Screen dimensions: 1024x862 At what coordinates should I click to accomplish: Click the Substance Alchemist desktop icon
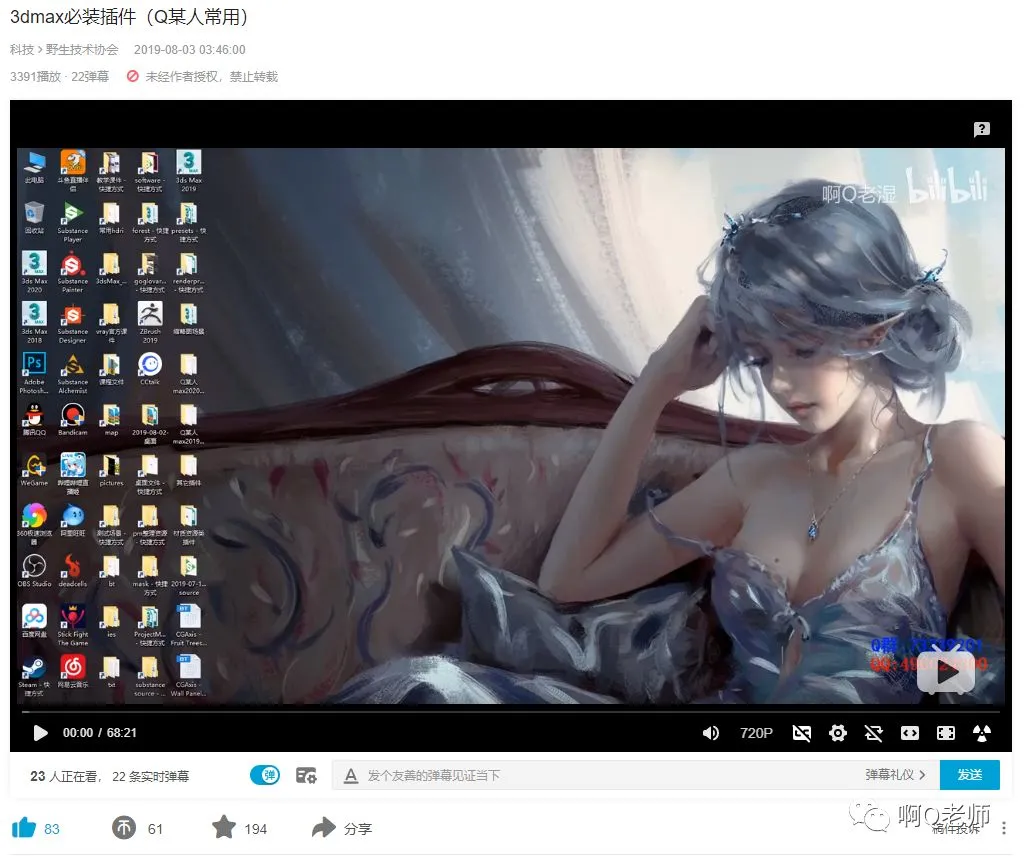pos(72,372)
